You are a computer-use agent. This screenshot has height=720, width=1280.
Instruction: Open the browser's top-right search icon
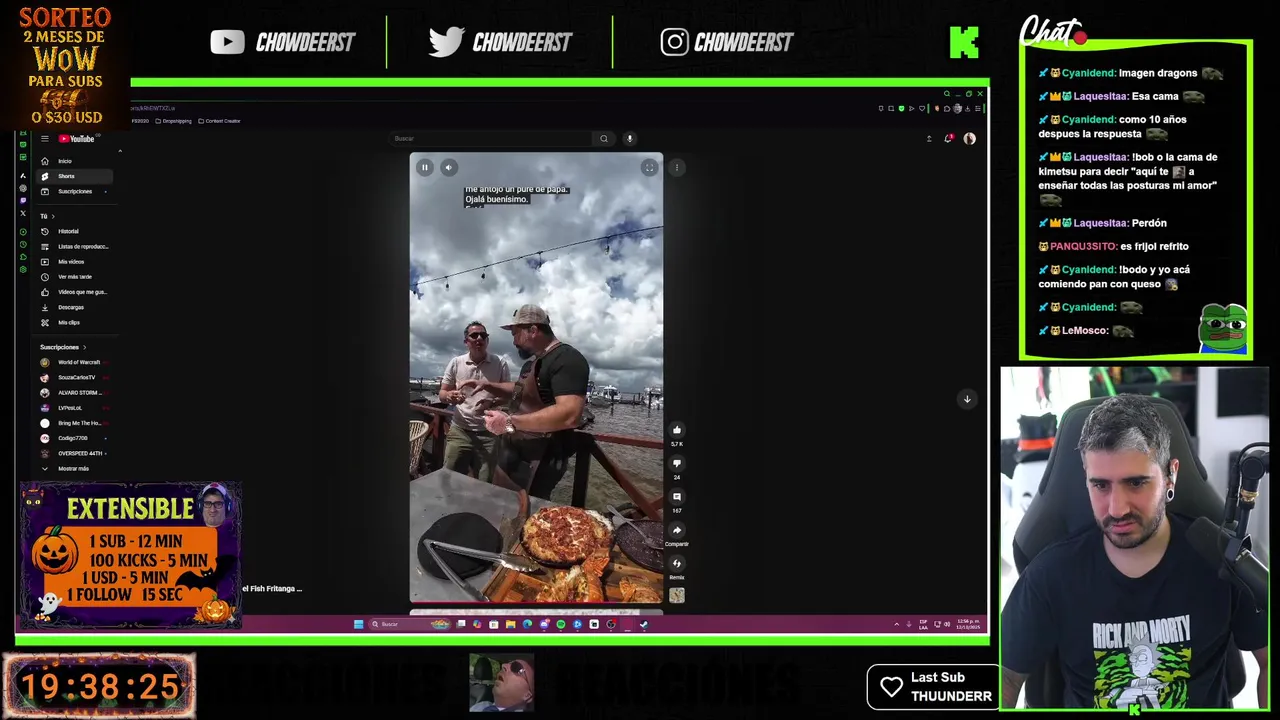(x=947, y=94)
